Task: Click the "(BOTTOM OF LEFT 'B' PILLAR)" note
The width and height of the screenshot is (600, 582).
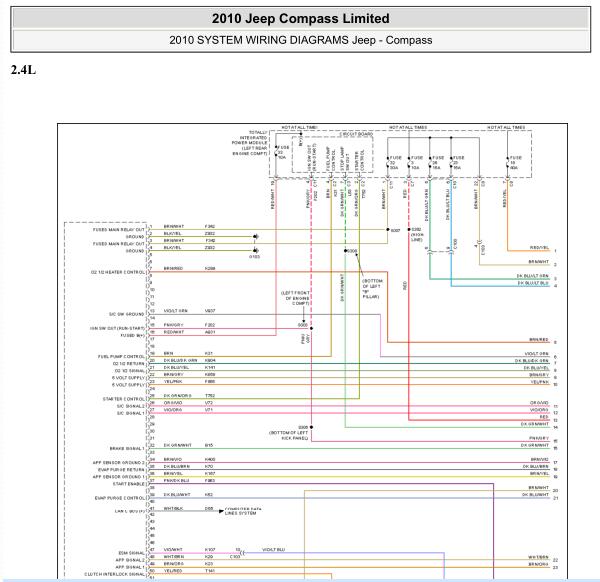Action: (x=372, y=289)
